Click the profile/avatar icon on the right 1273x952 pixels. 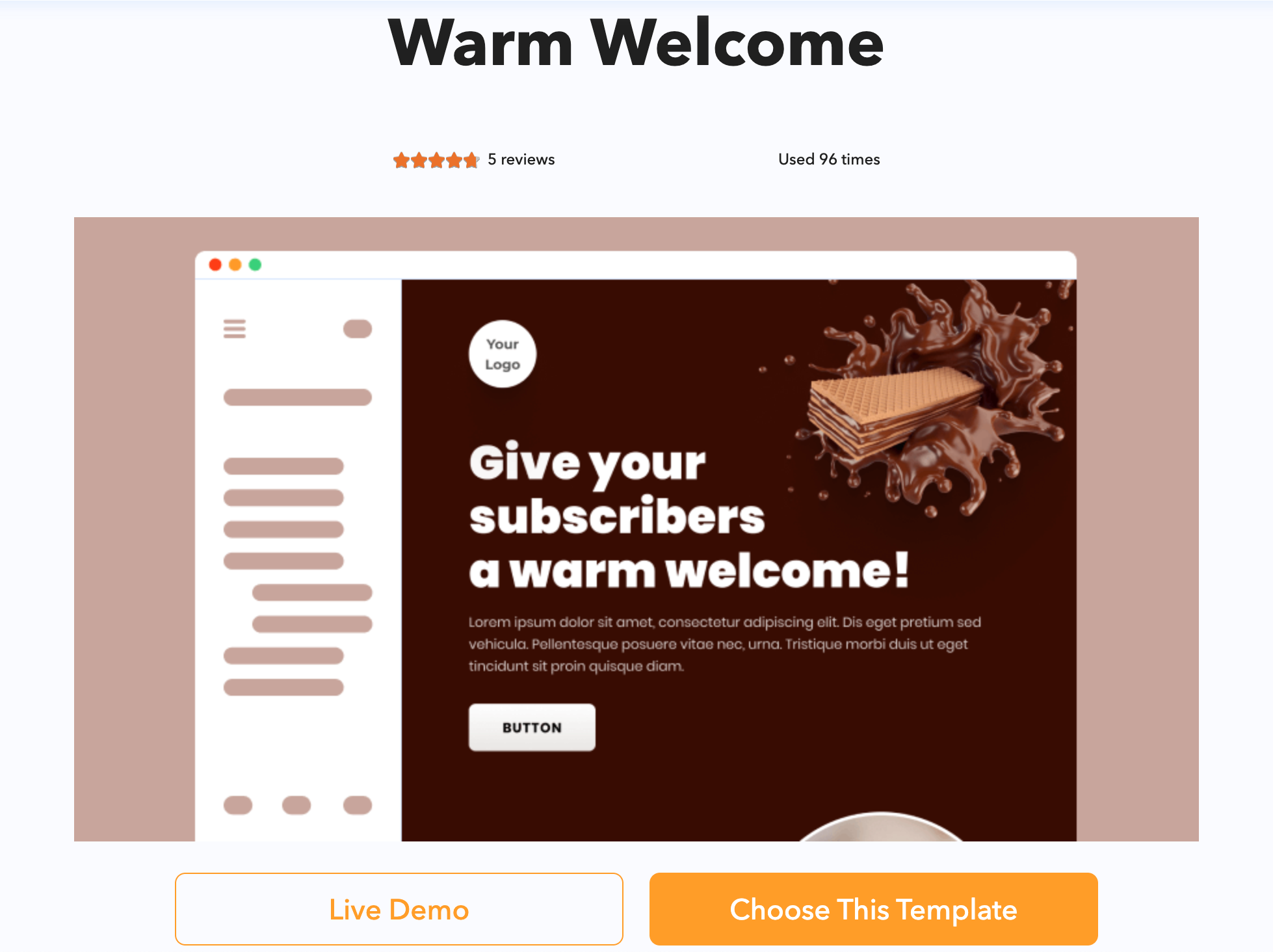pyautogui.click(x=357, y=328)
